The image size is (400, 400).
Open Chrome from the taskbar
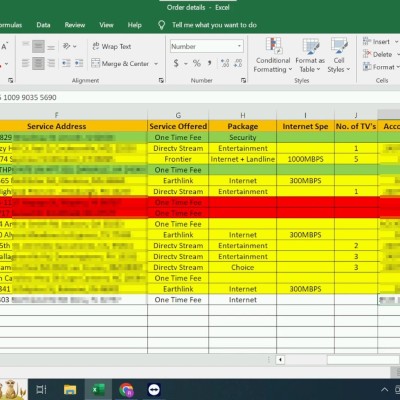(126, 389)
